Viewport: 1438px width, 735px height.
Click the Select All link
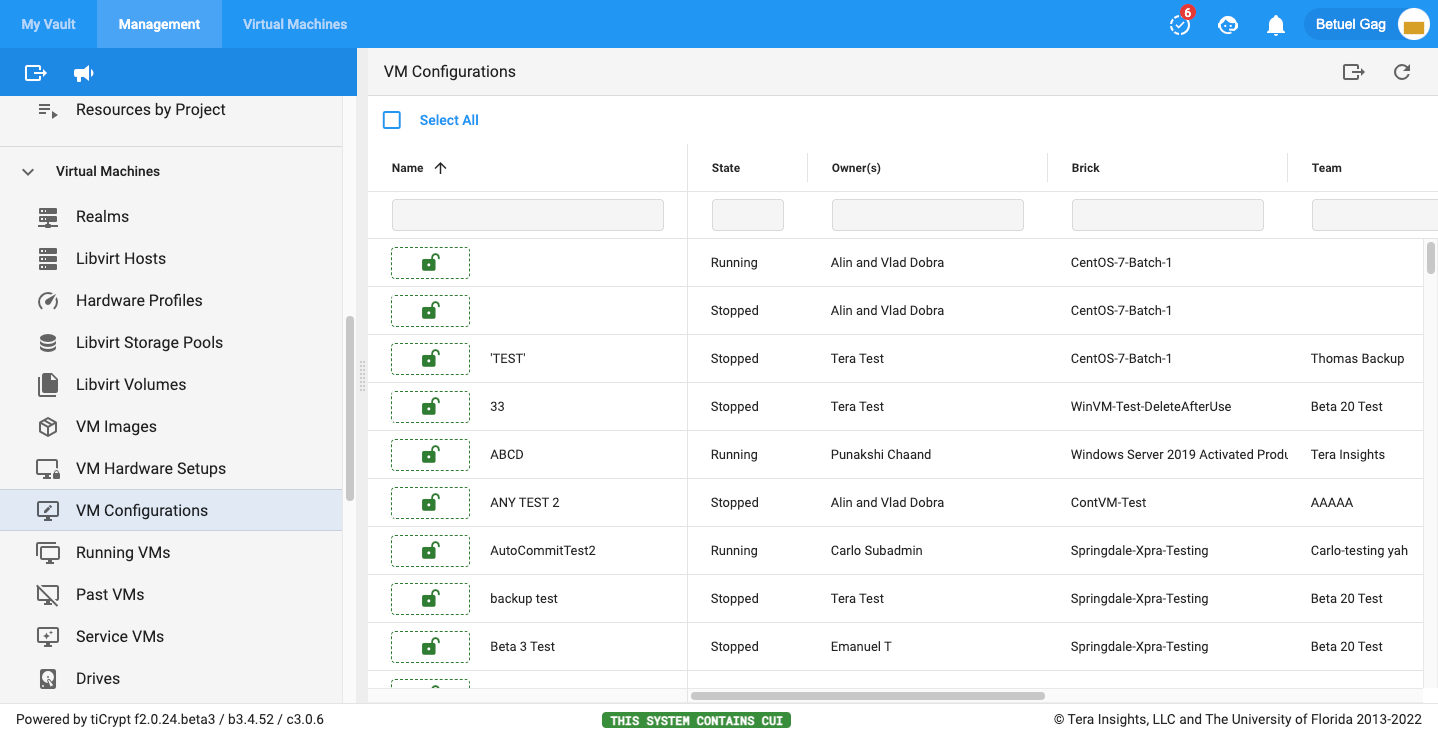[449, 120]
